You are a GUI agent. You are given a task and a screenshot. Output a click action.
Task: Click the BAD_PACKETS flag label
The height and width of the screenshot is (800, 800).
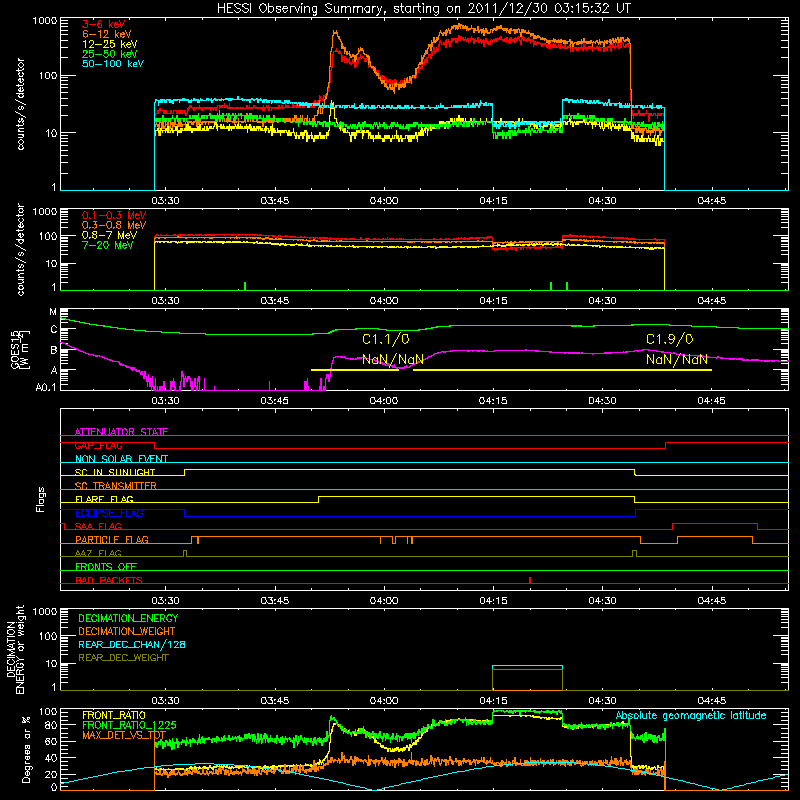coord(109,580)
